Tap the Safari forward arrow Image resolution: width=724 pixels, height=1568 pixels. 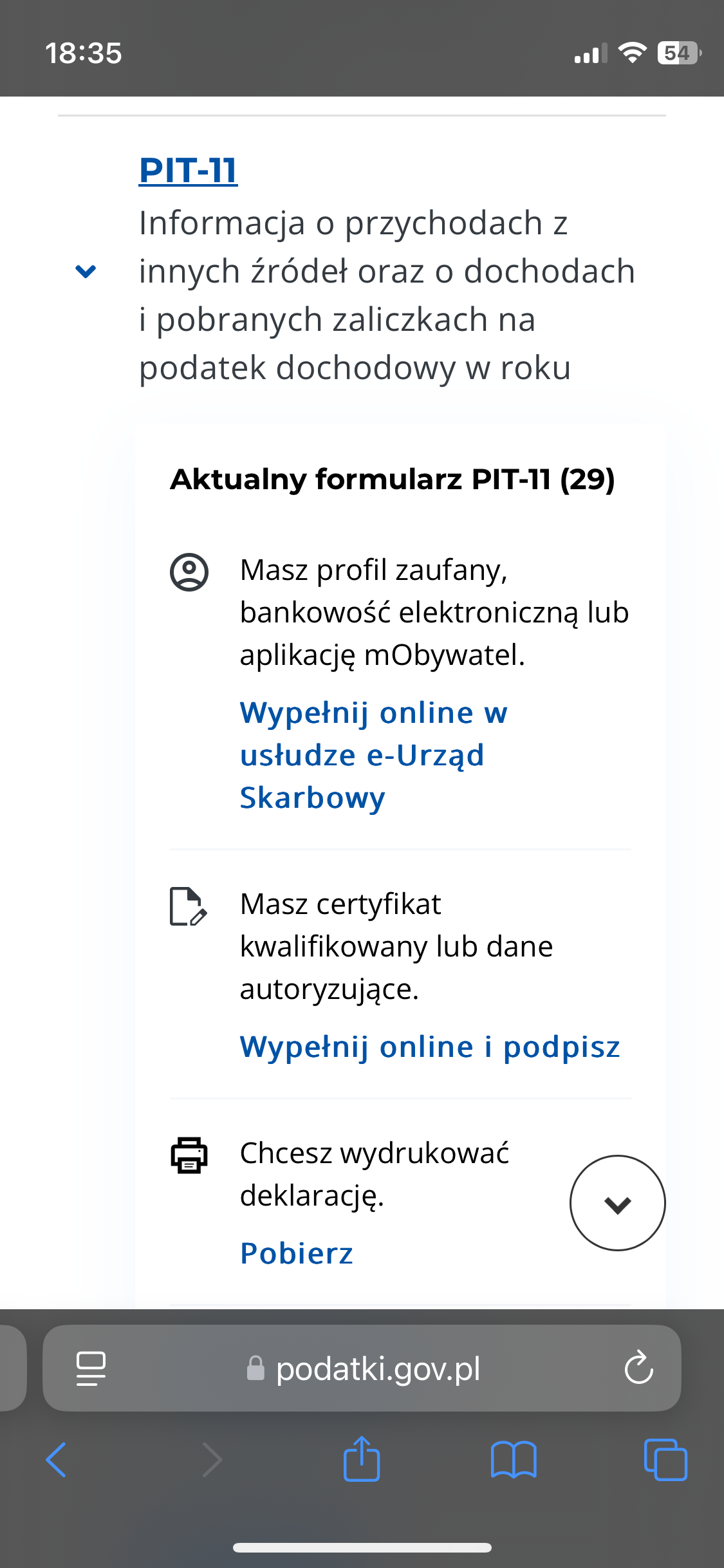click(x=212, y=1460)
